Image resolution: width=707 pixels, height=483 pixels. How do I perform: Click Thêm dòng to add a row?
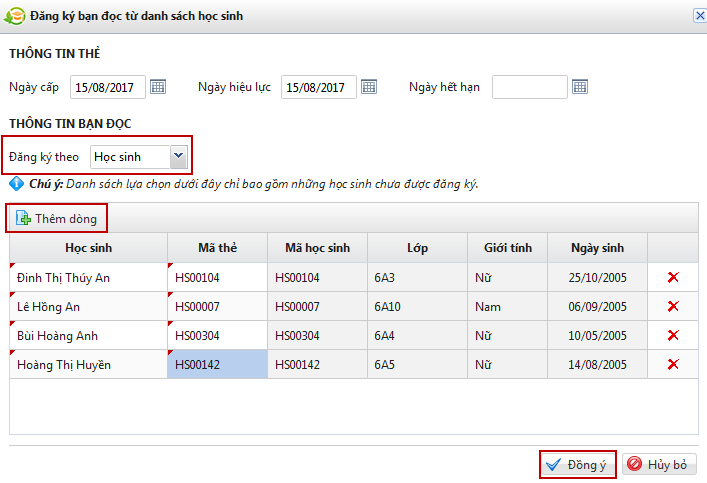coord(59,218)
